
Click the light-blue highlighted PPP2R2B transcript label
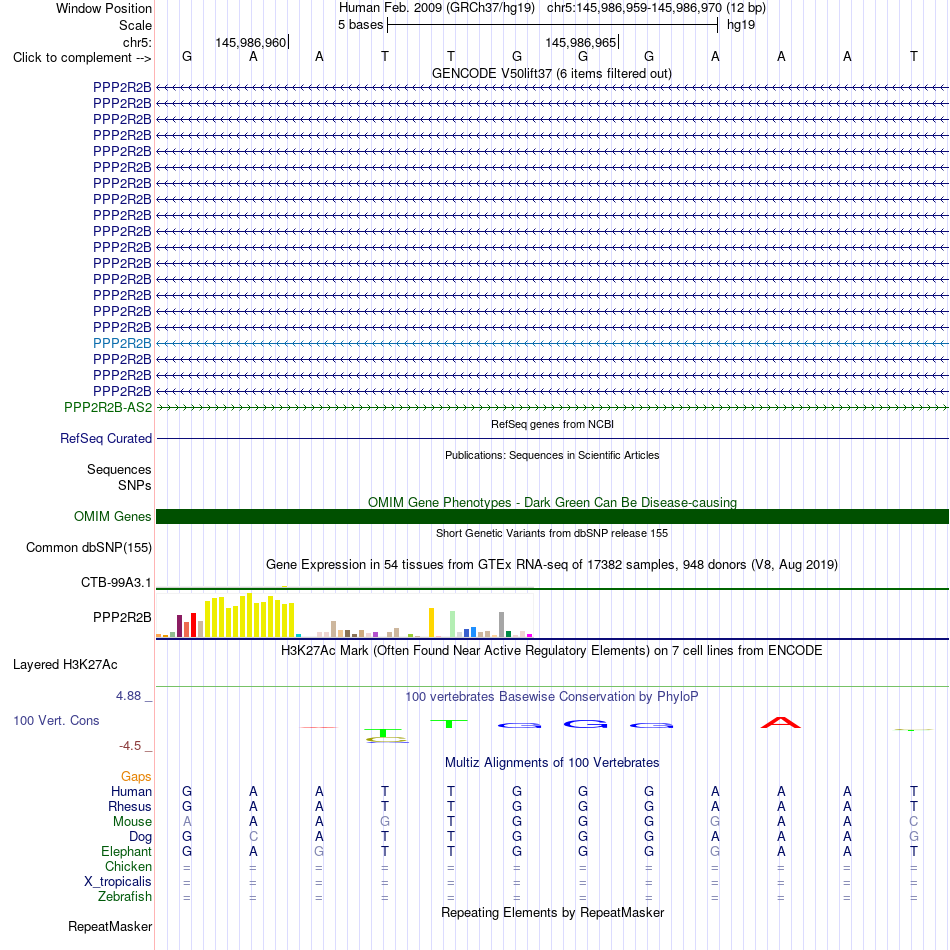coord(122,343)
